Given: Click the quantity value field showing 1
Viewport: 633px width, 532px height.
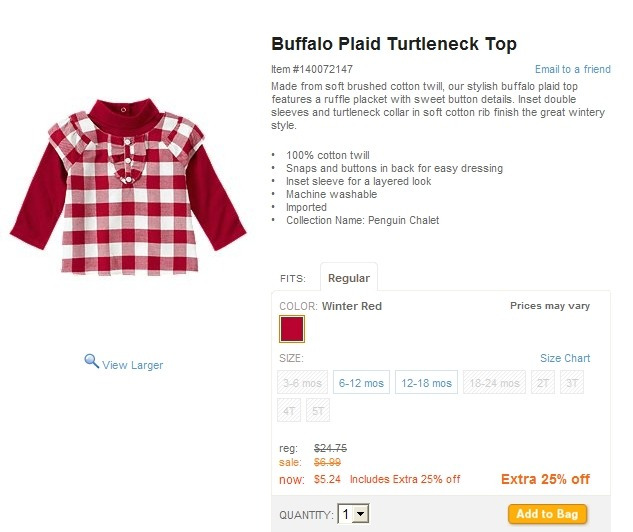Looking at the screenshot, I should (x=346, y=514).
